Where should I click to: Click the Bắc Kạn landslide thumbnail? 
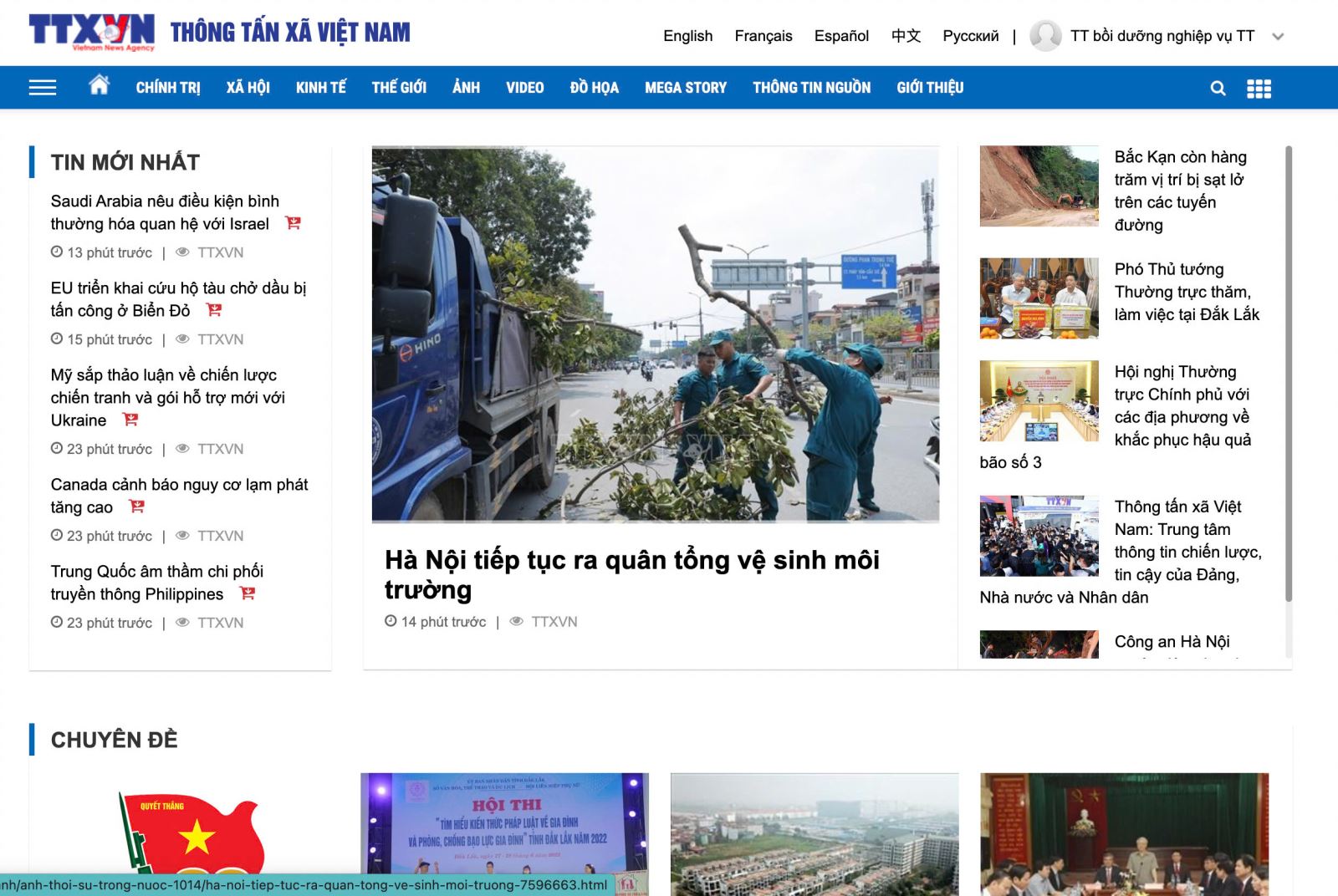coord(1039,186)
